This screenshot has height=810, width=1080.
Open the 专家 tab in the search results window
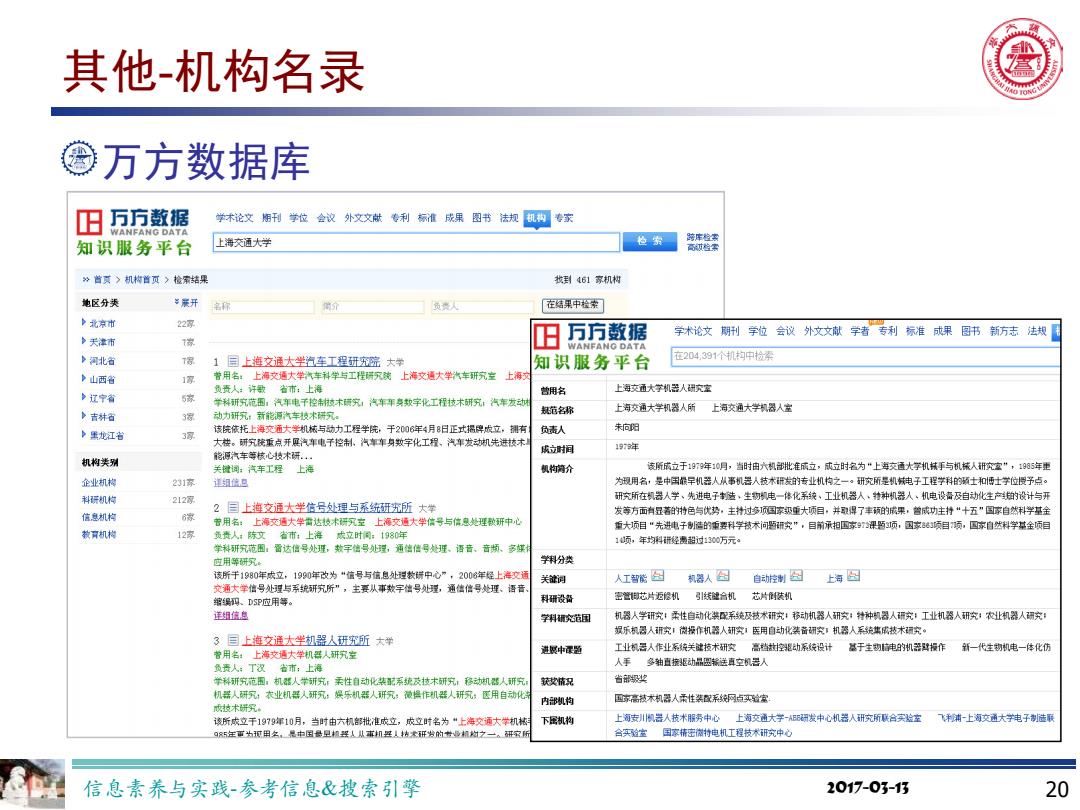click(564, 218)
